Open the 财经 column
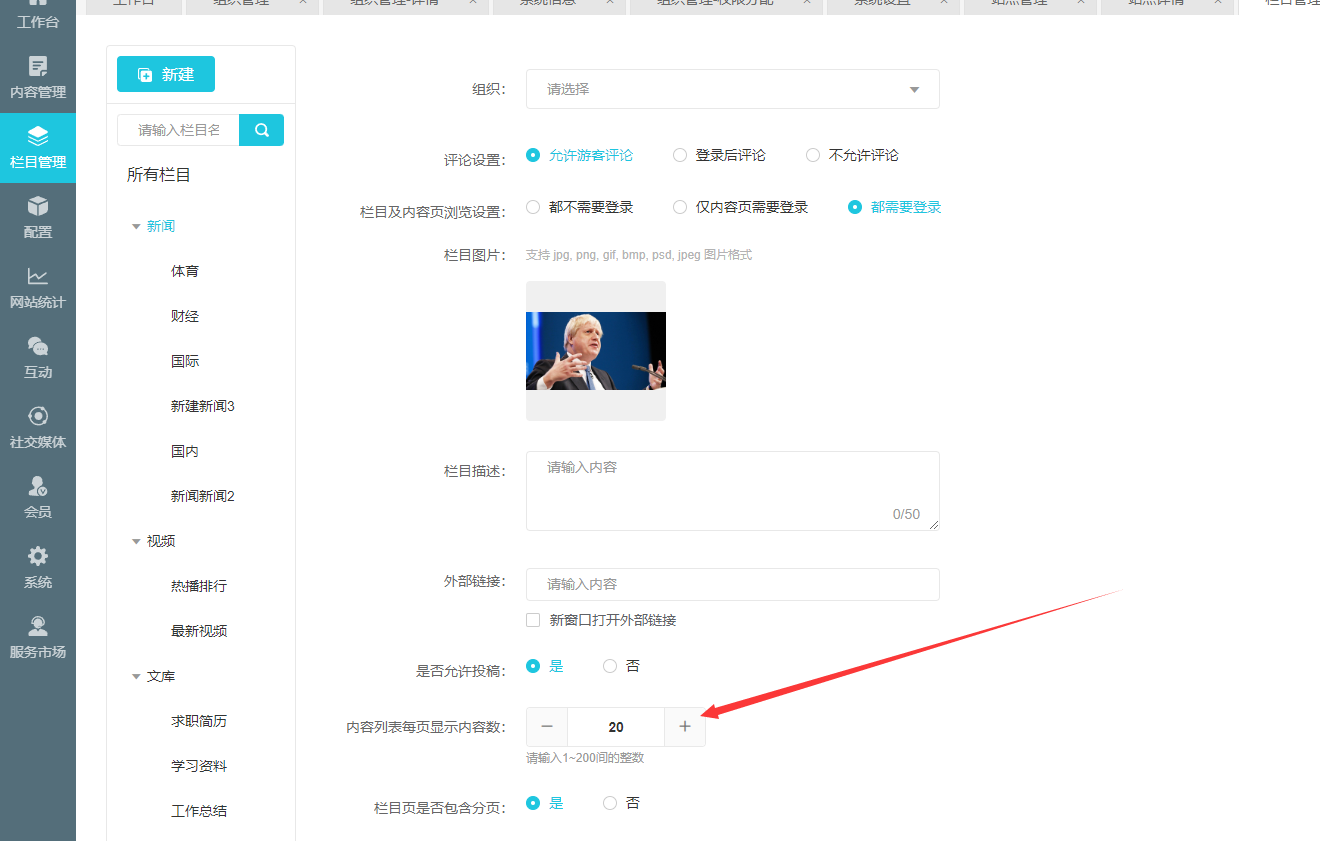Viewport: 1320px width, 841px height. [x=185, y=317]
